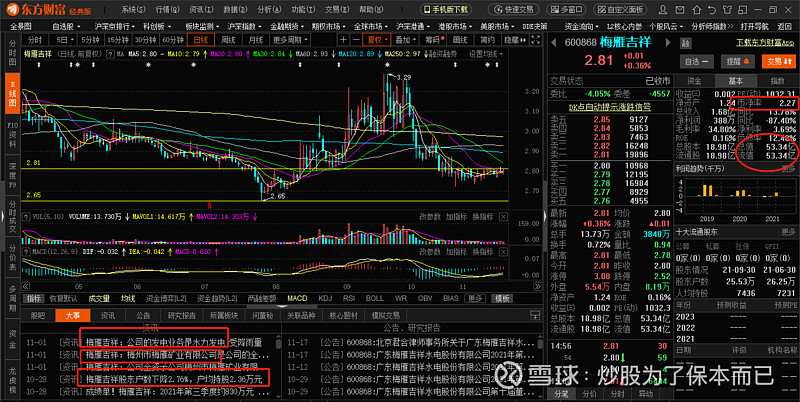The width and height of the screenshot is (800, 402).
Task: Open 多窗口 multi-window button
Action: [x=566, y=9]
